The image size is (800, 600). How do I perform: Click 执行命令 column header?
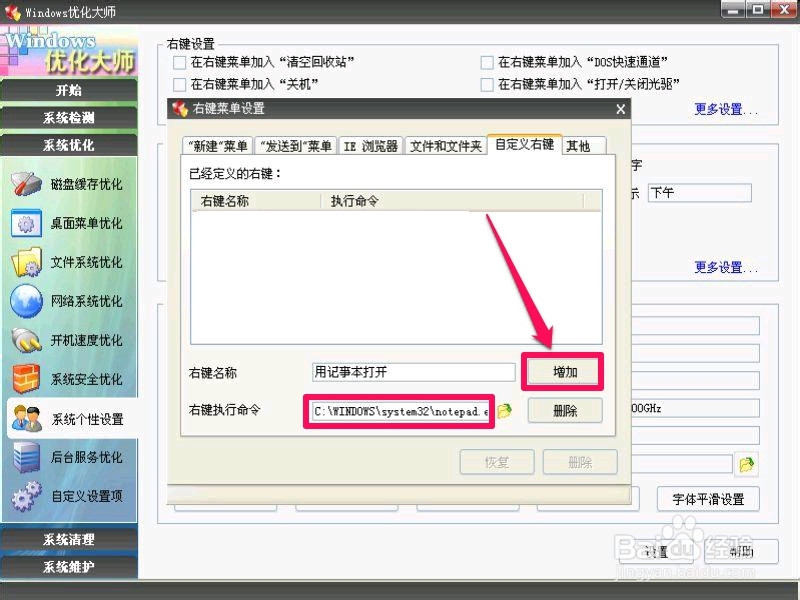452,201
